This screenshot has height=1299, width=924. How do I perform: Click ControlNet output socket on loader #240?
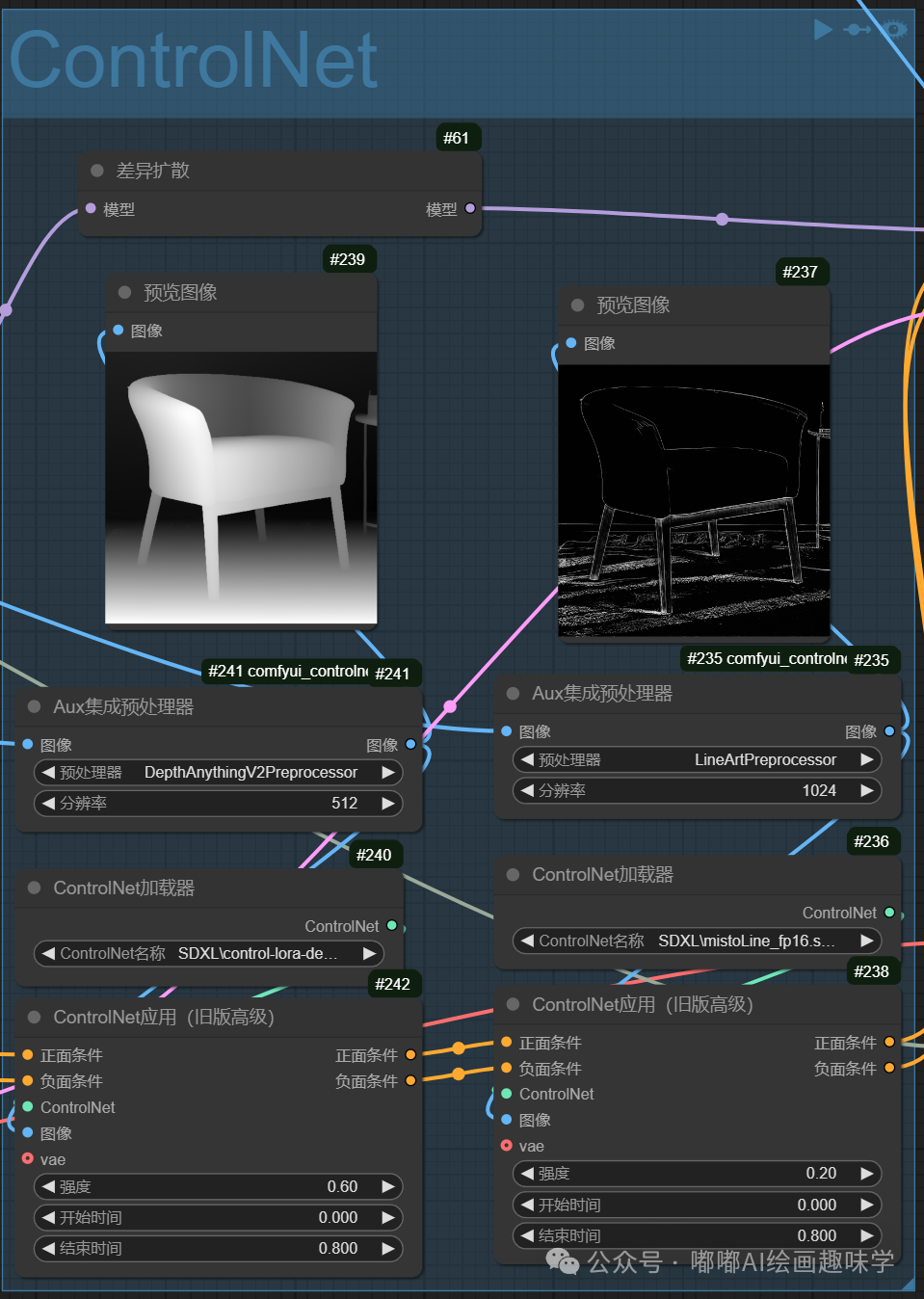tap(392, 925)
